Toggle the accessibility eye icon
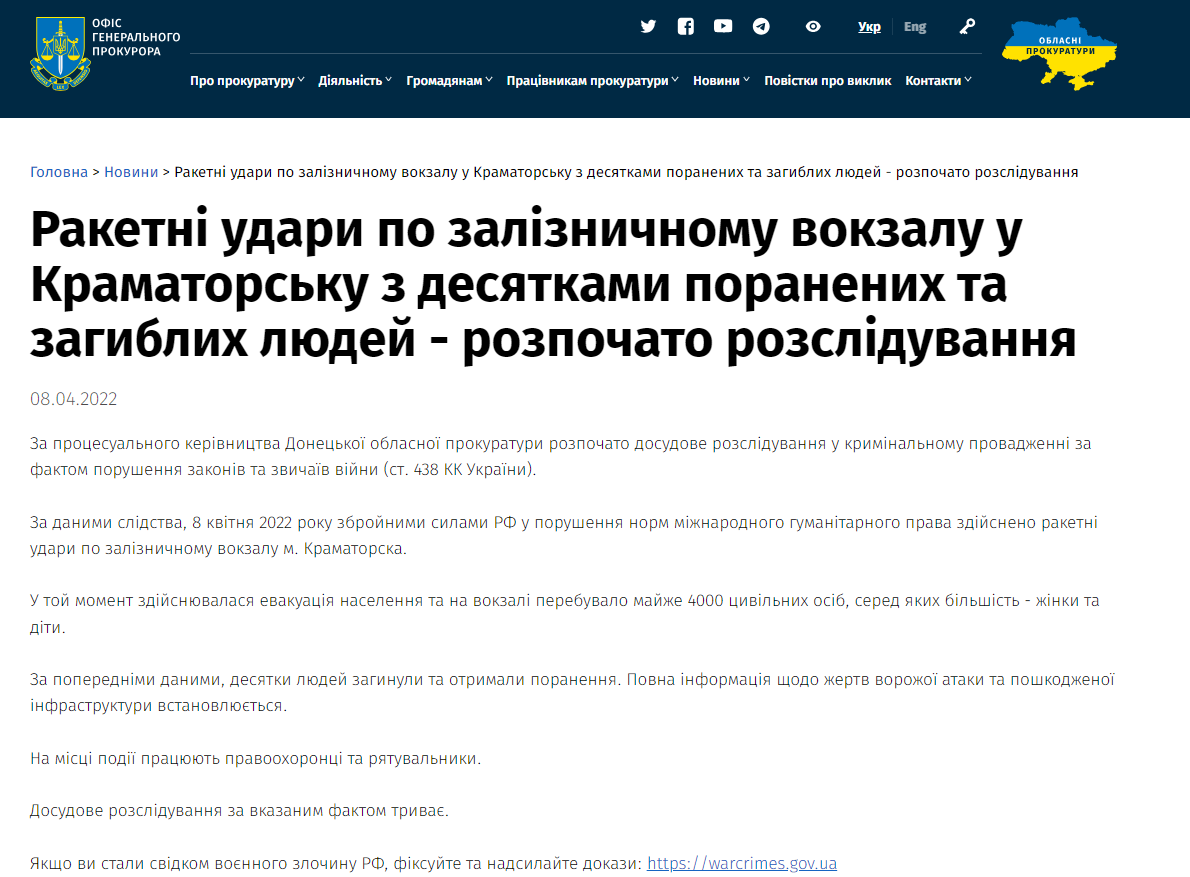 click(812, 26)
